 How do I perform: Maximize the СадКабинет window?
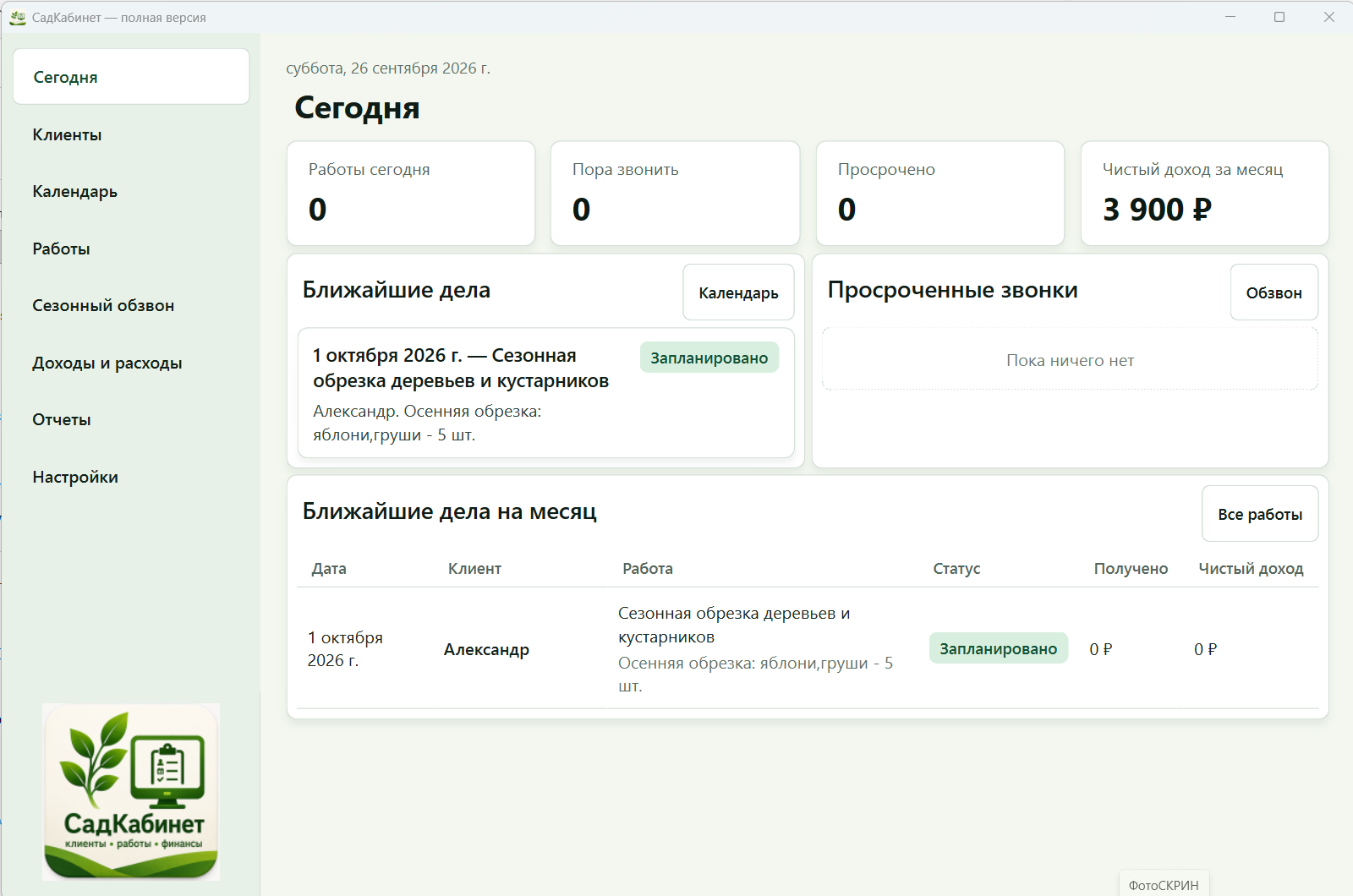1279,17
